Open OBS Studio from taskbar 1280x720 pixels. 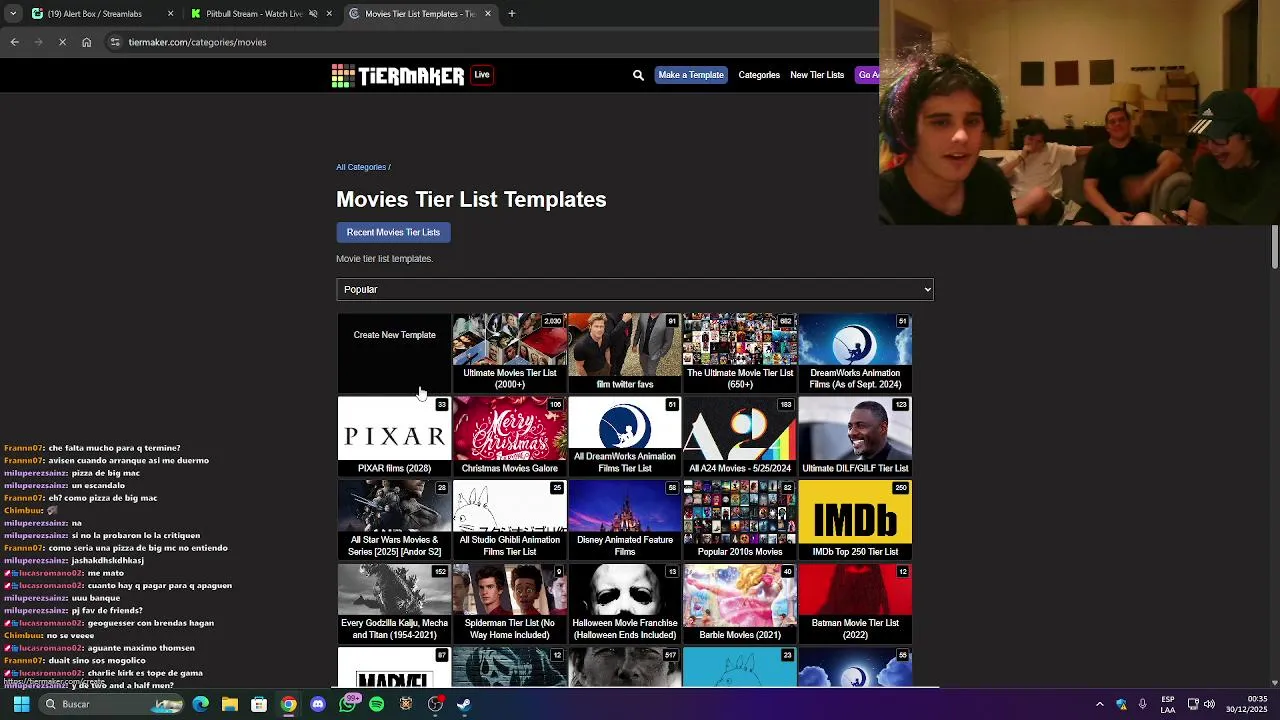[435, 704]
